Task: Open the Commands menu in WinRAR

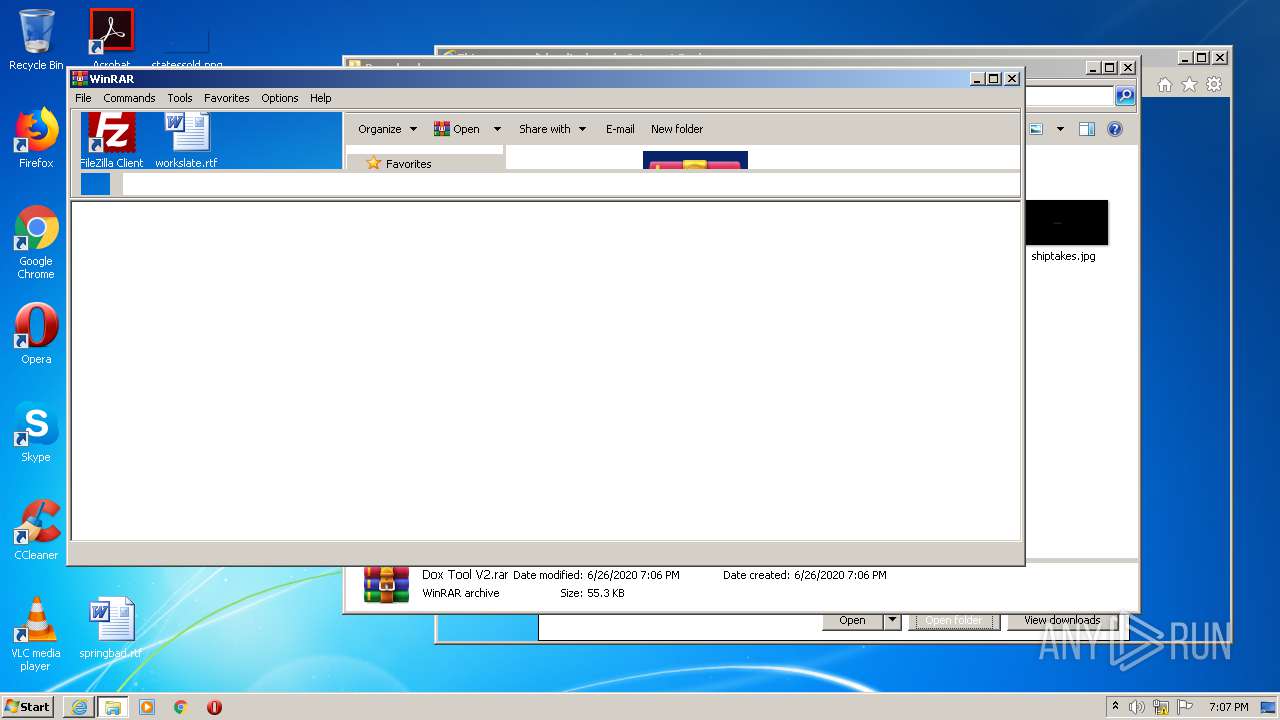Action: [x=129, y=98]
